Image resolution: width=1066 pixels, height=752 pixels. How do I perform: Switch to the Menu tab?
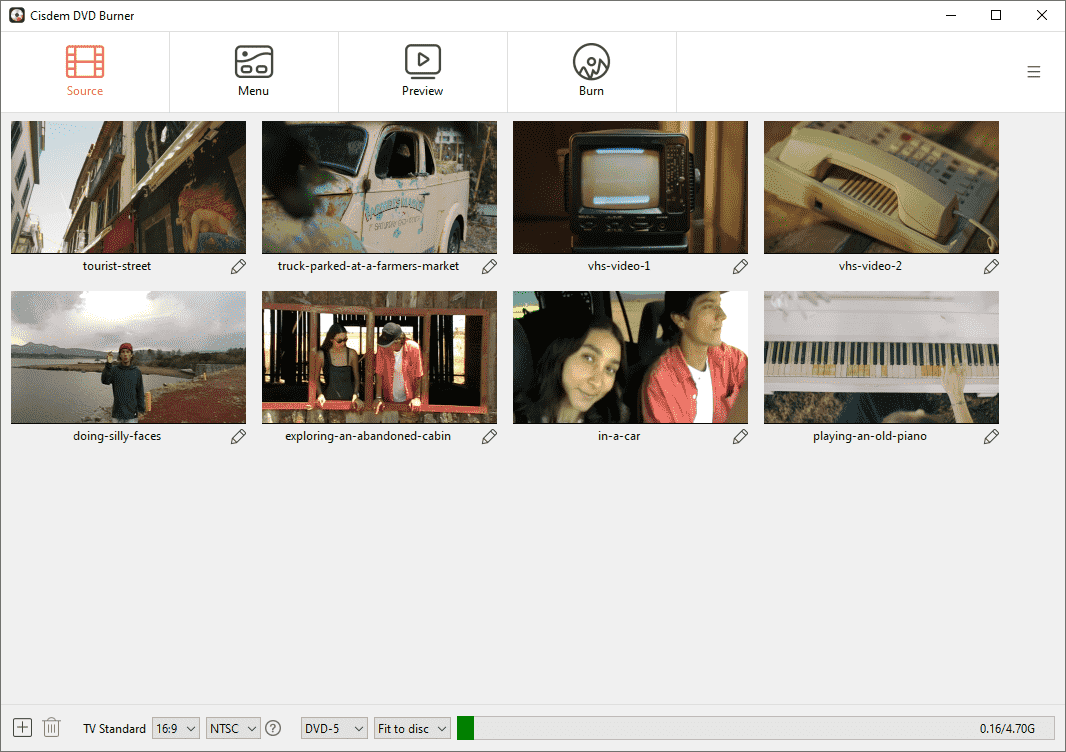[253, 72]
